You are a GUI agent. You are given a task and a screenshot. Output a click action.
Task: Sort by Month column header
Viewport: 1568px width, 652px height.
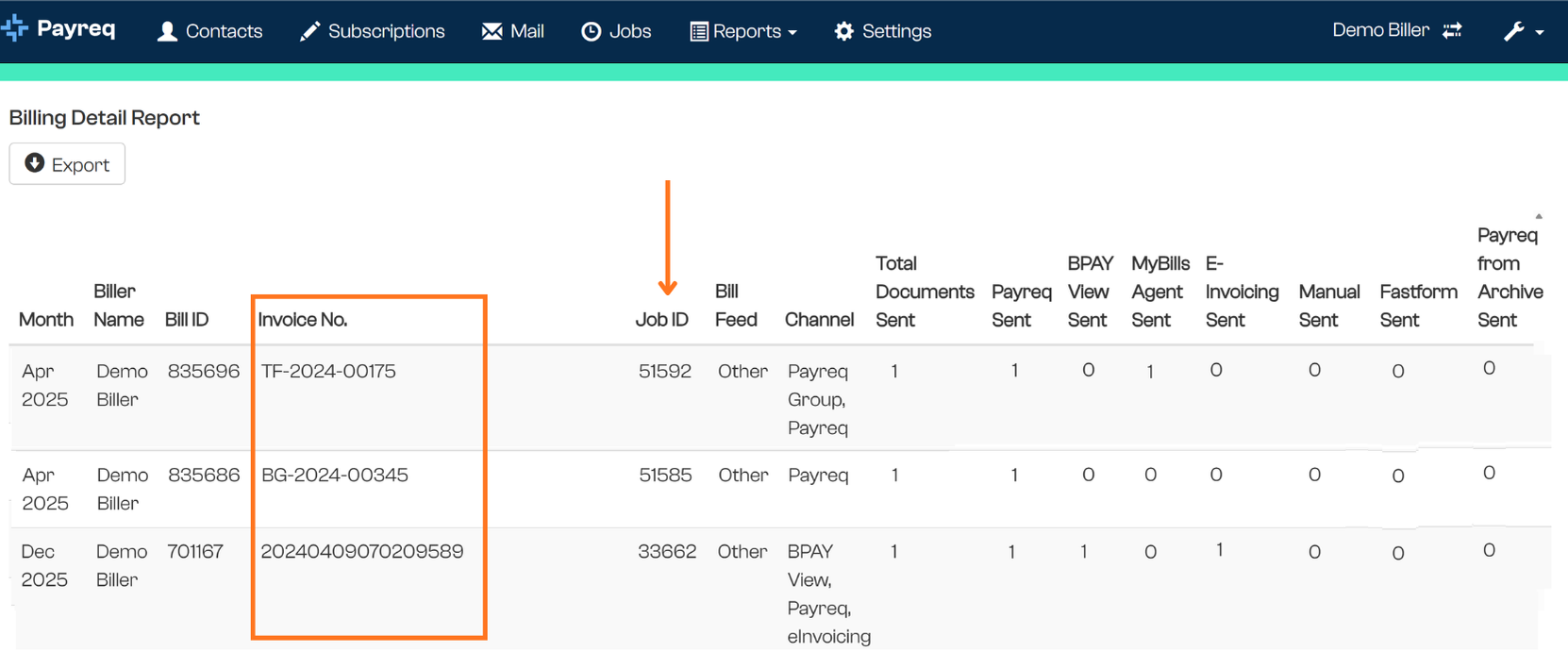click(x=46, y=320)
